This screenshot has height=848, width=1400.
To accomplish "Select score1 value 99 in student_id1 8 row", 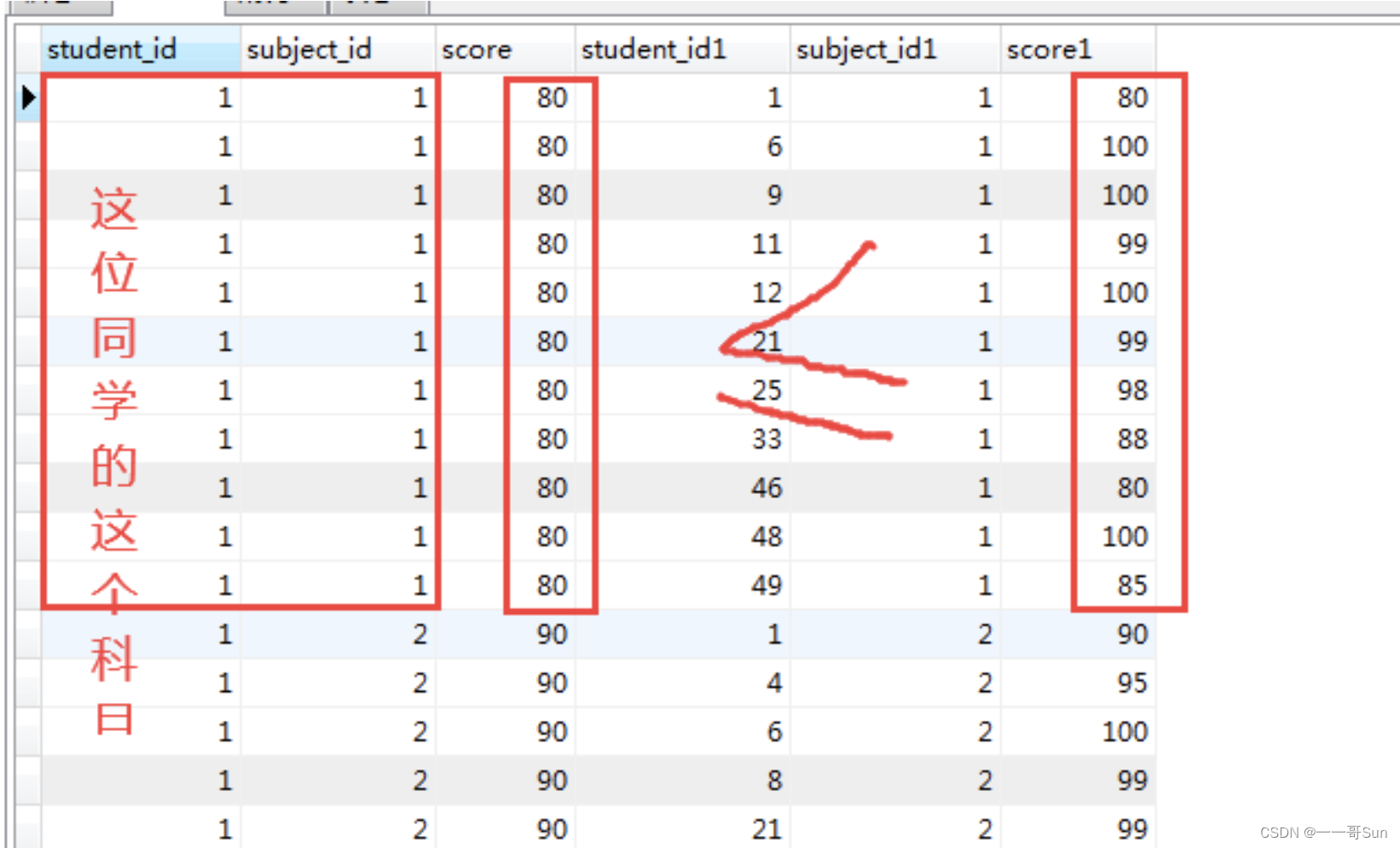I will click(1078, 780).
